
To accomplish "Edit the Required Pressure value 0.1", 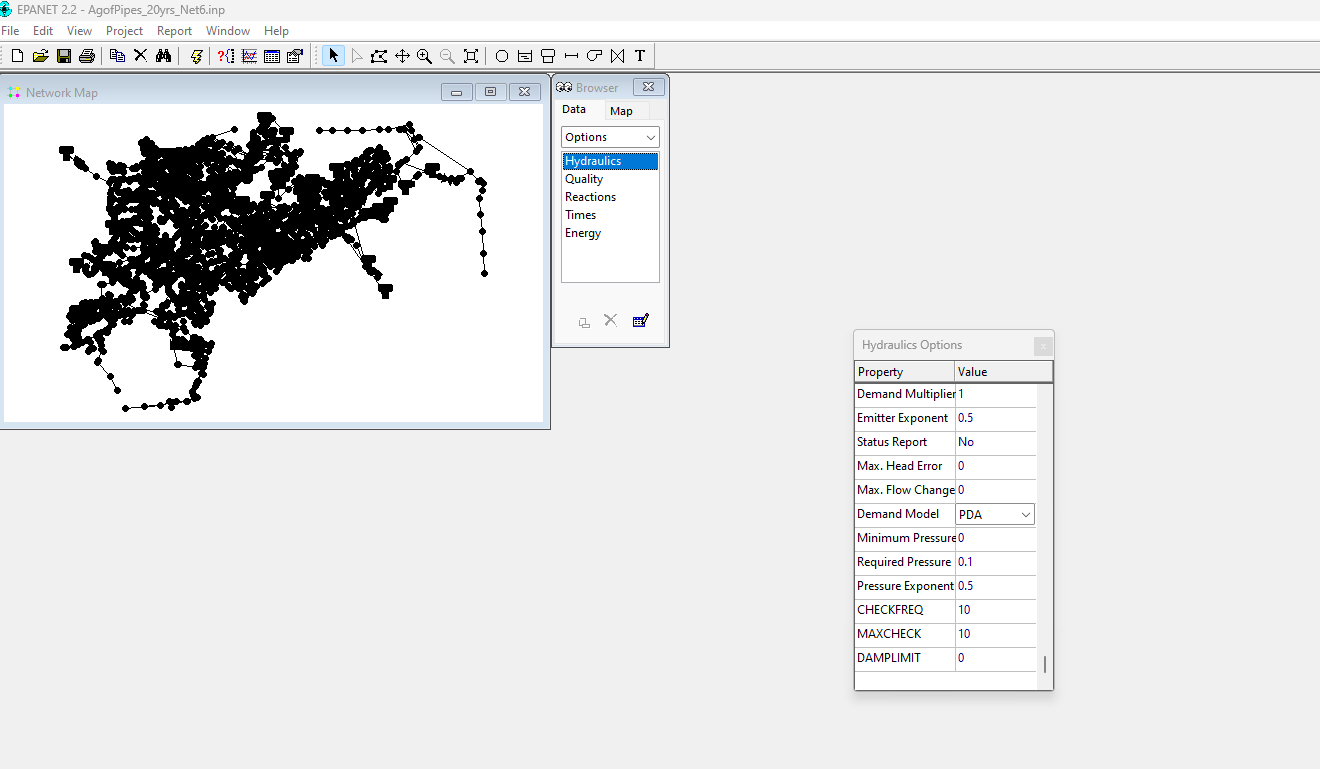I will coord(995,562).
